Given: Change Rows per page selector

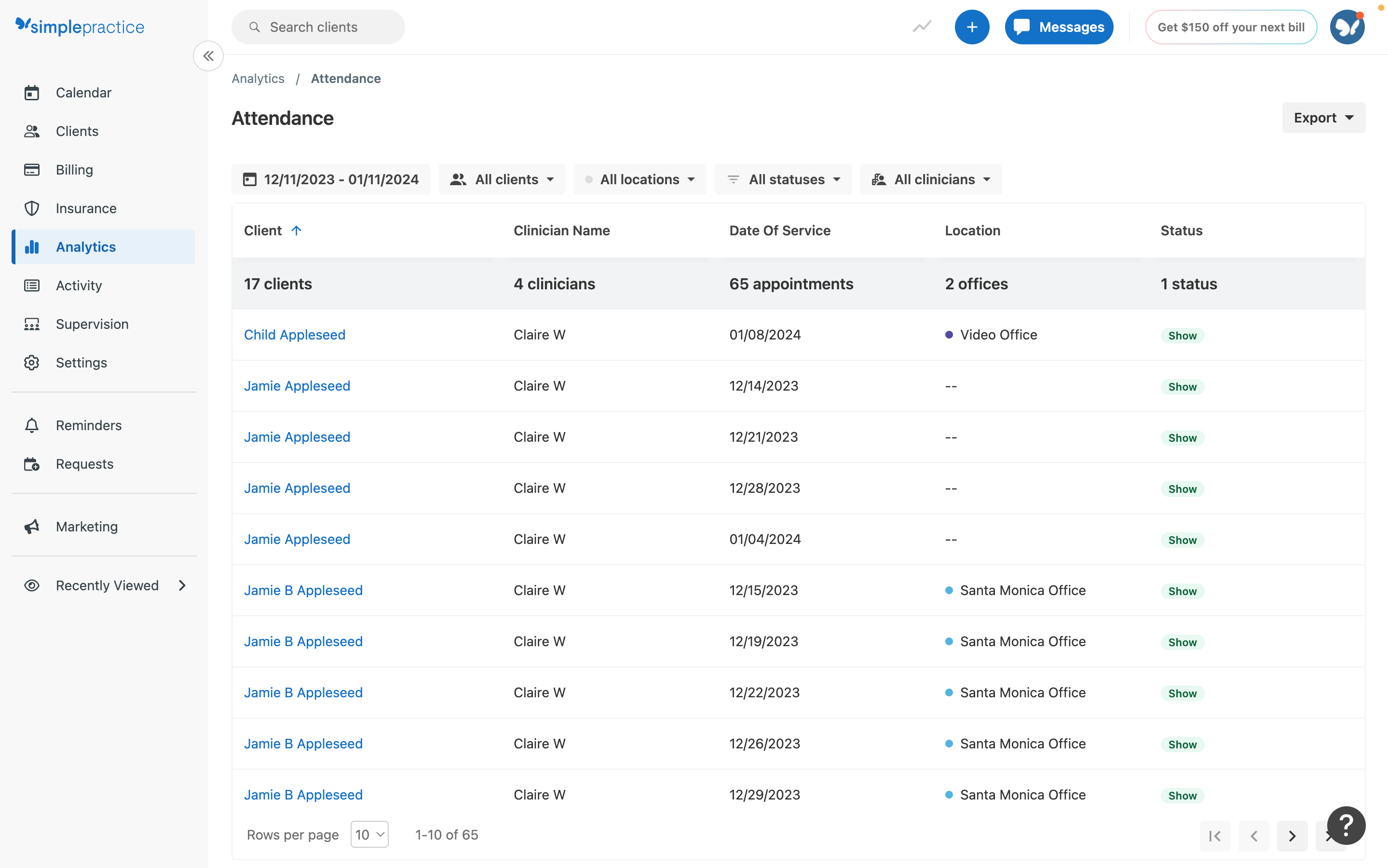Looking at the screenshot, I should (369, 834).
